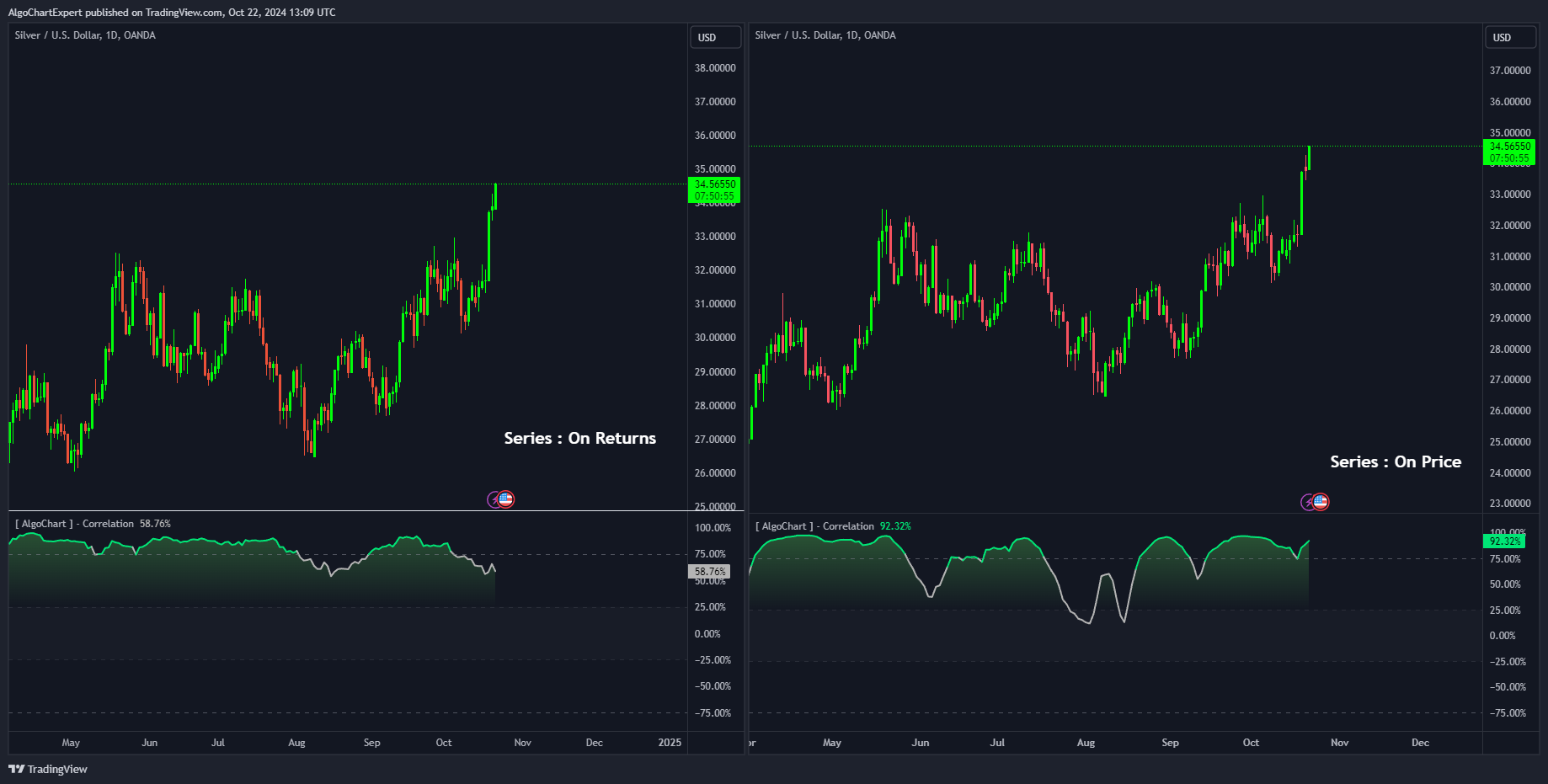Select the Silver / U.S. Dollar legend on the left chart
The height and width of the screenshot is (784, 1548).
tap(85, 35)
